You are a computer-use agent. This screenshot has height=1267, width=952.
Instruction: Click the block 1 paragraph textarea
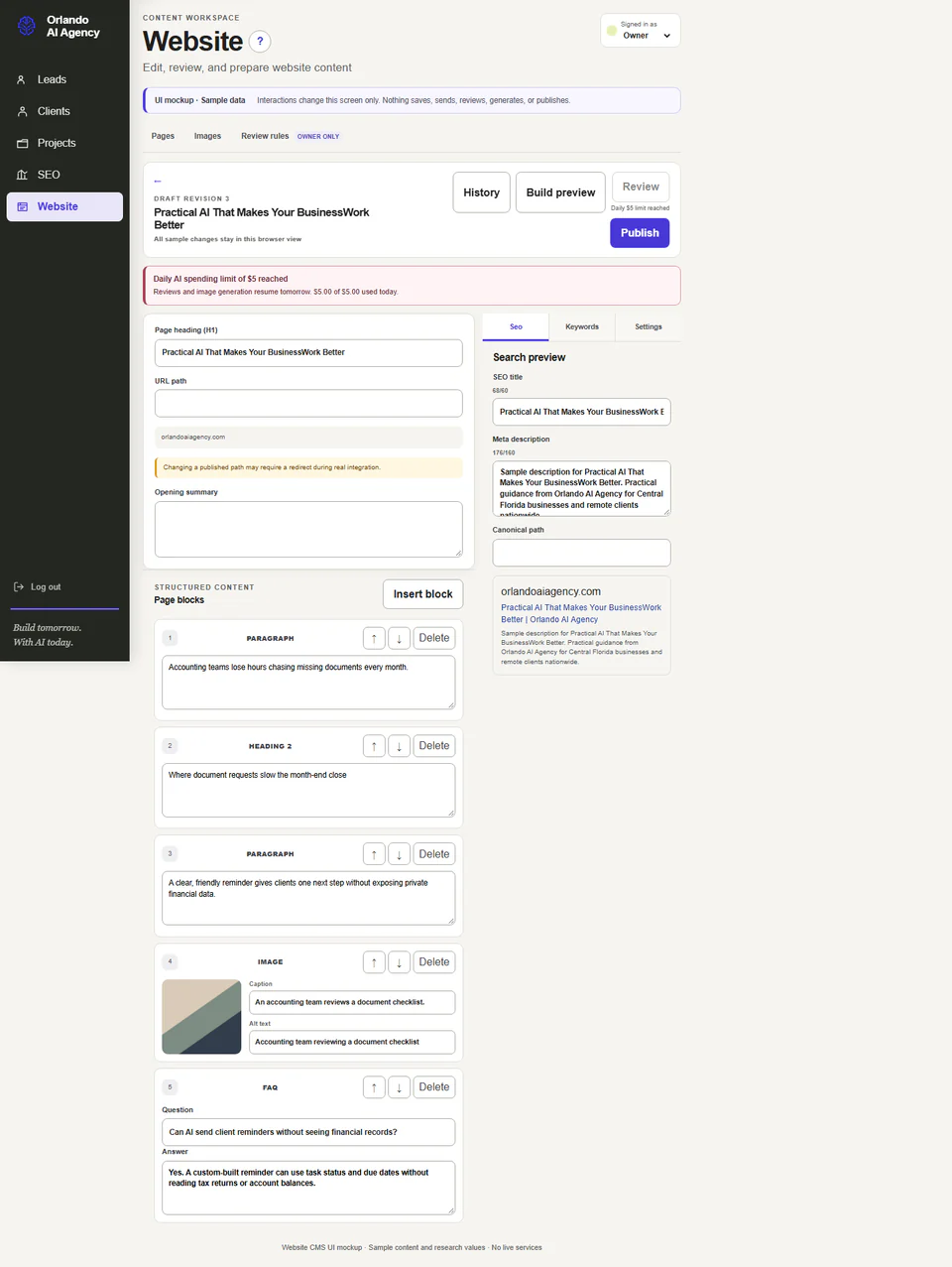(x=308, y=683)
